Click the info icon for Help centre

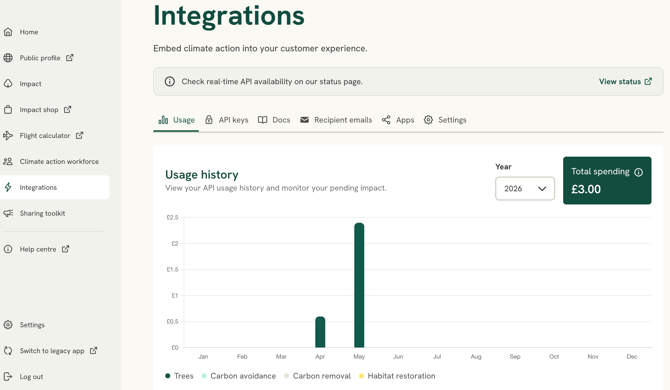pos(8,249)
